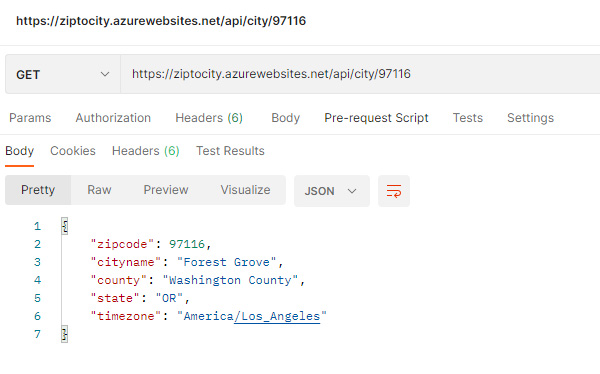
Task: Click line number 2 in the gutter
Action: [37, 244]
